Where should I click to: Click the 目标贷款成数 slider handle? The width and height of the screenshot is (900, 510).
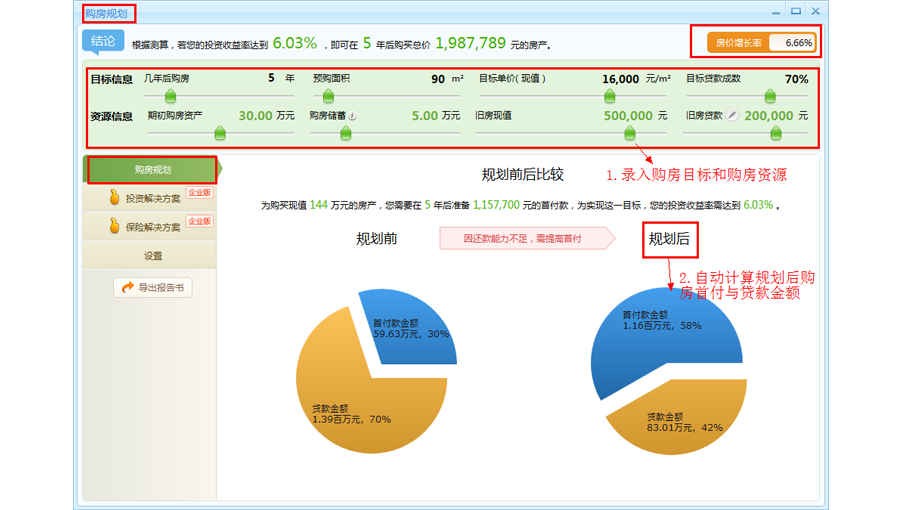click(x=770, y=96)
